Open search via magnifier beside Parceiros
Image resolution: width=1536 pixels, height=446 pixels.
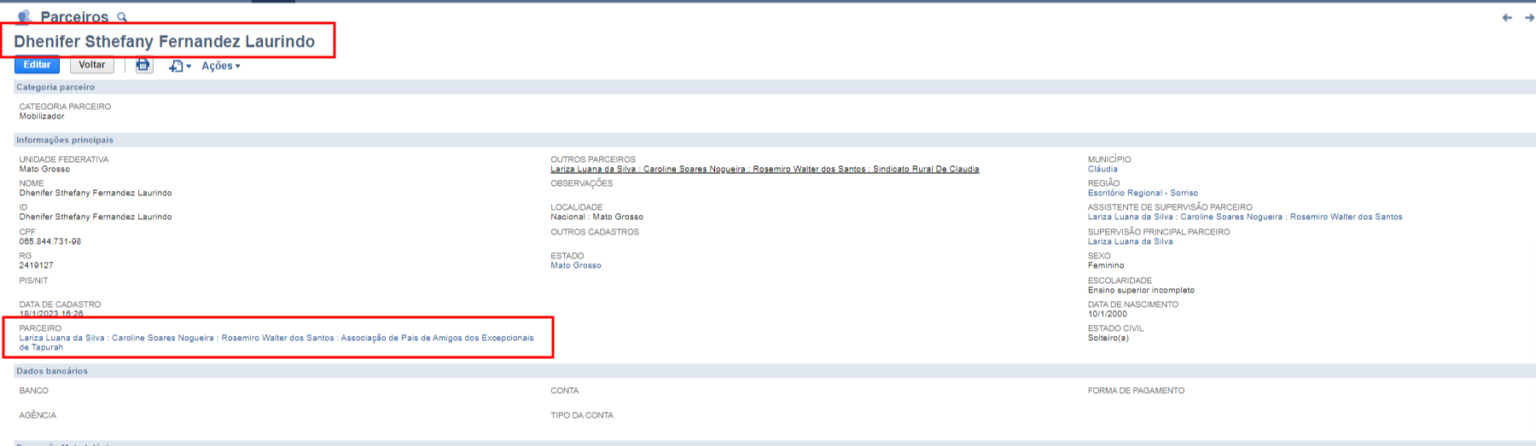122,17
